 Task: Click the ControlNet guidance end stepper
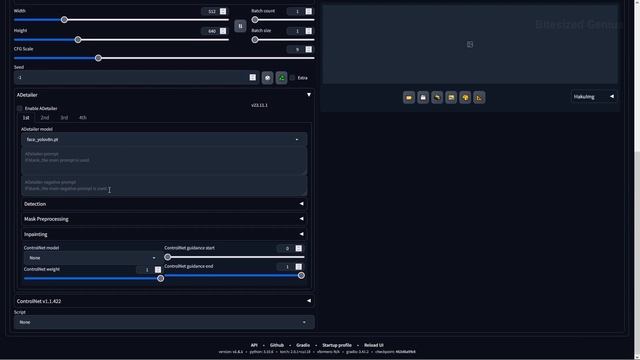(299, 267)
